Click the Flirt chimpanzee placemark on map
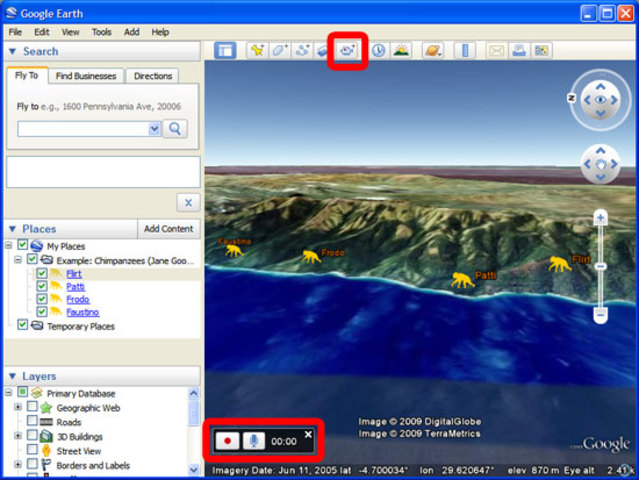This screenshot has height=480, width=639. coord(560,264)
